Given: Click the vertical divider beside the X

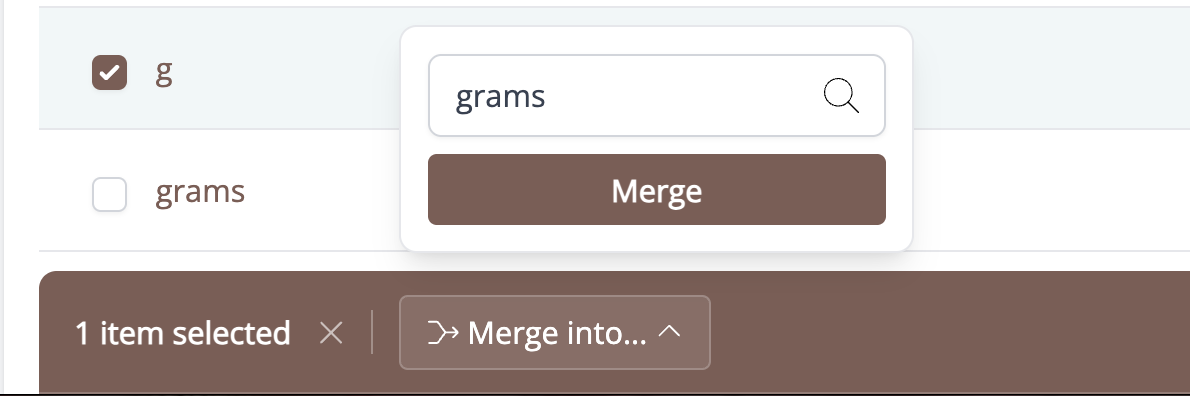Looking at the screenshot, I should 372,332.
